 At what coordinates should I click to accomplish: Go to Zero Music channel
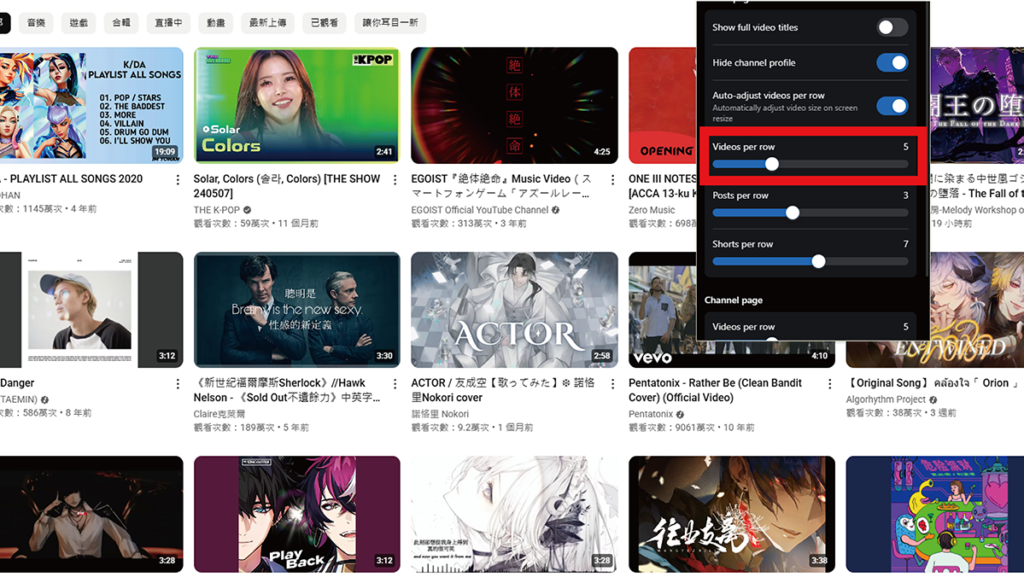[652, 210]
